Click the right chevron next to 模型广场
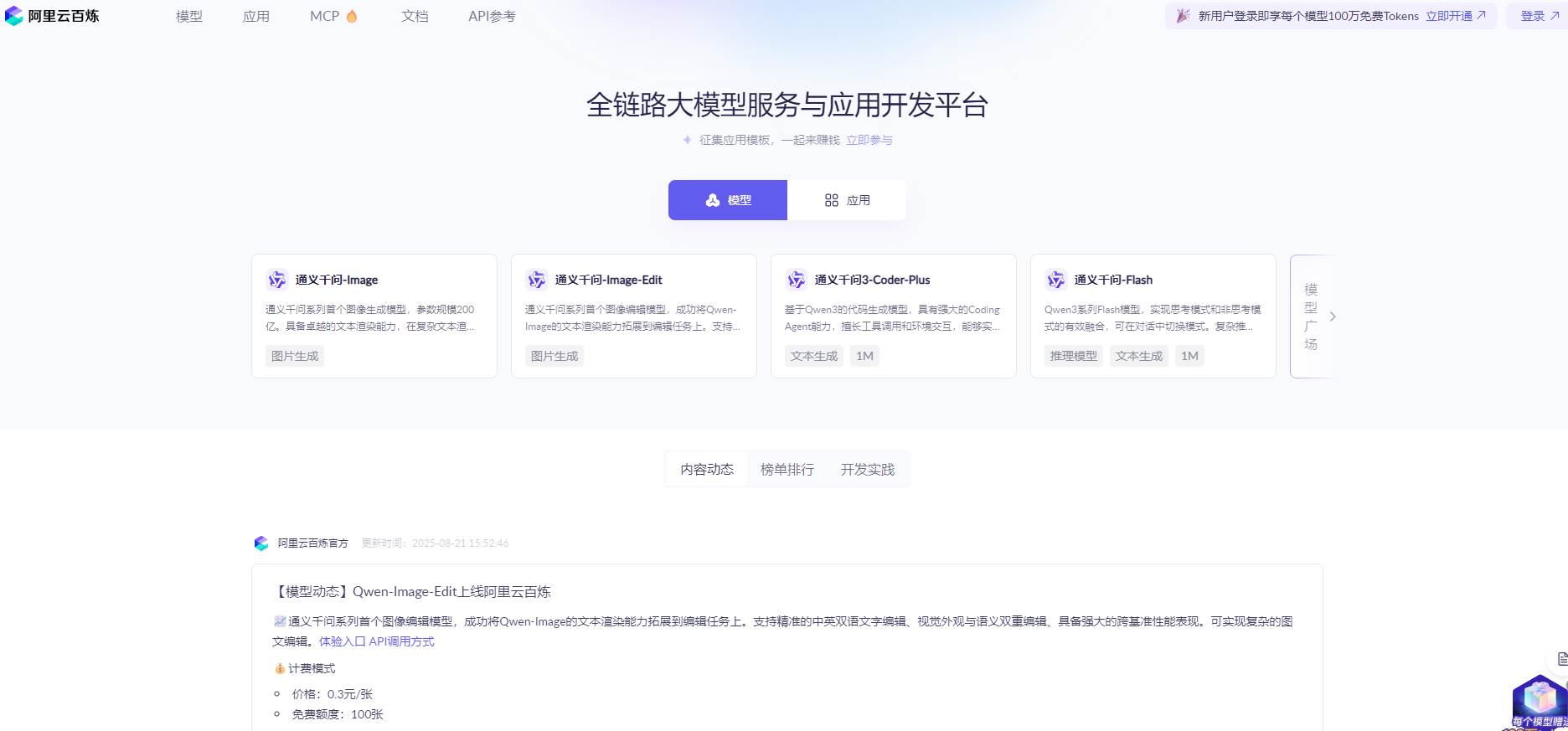 (1333, 317)
